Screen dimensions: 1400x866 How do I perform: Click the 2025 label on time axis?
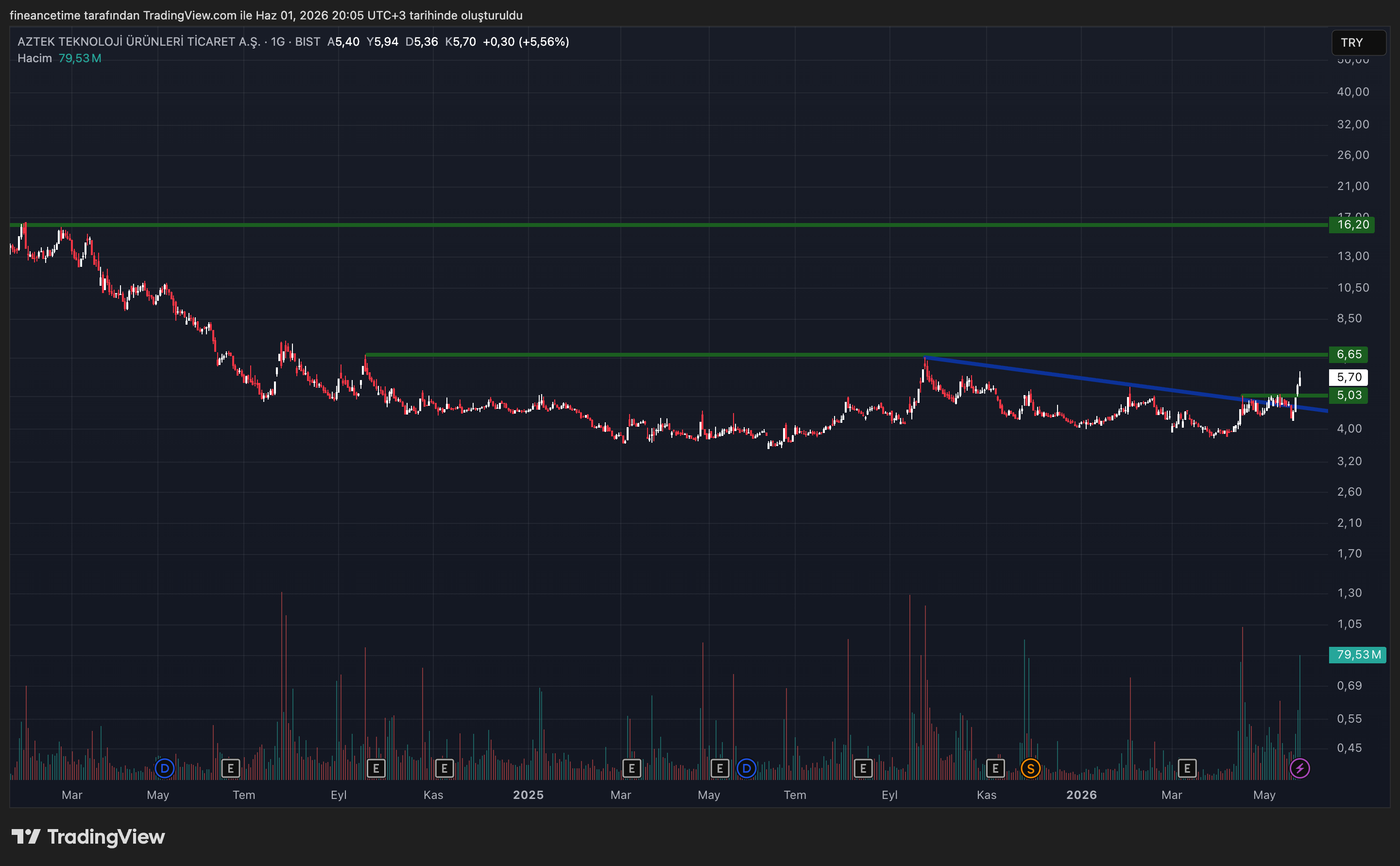click(x=528, y=795)
